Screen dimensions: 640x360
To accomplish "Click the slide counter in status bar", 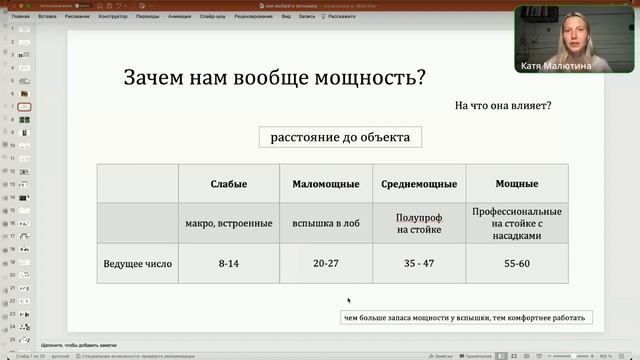I will pyautogui.click(x=30, y=356).
